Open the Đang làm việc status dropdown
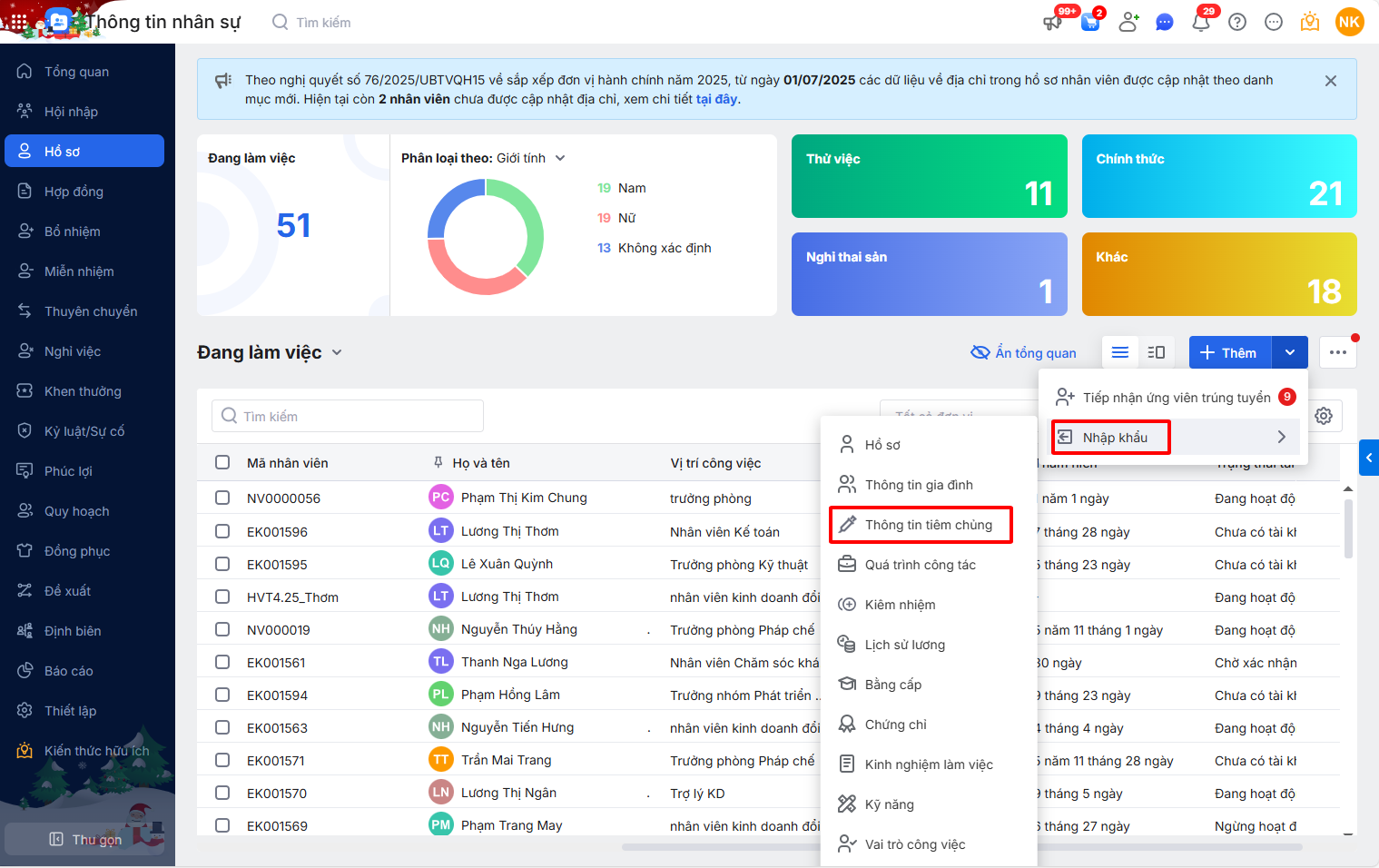The width and height of the screenshot is (1379, 868). (337, 352)
